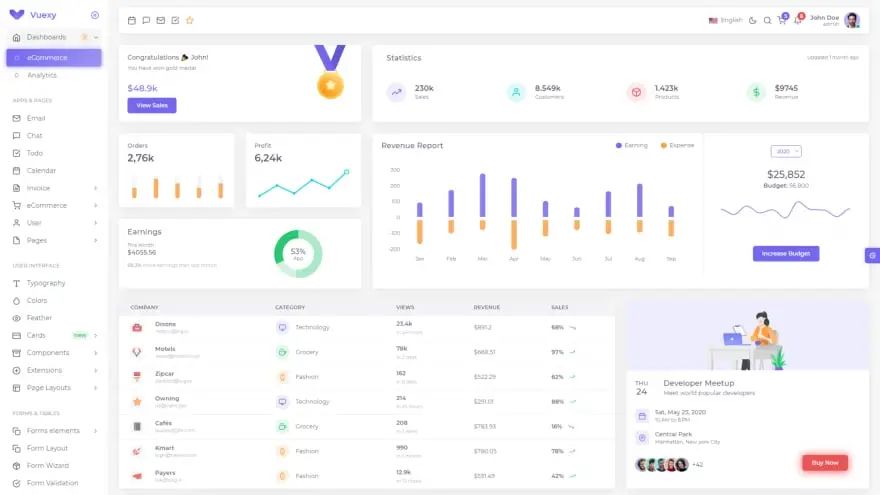
Task: Click the Buy Now button
Action: tap(824, 462)
